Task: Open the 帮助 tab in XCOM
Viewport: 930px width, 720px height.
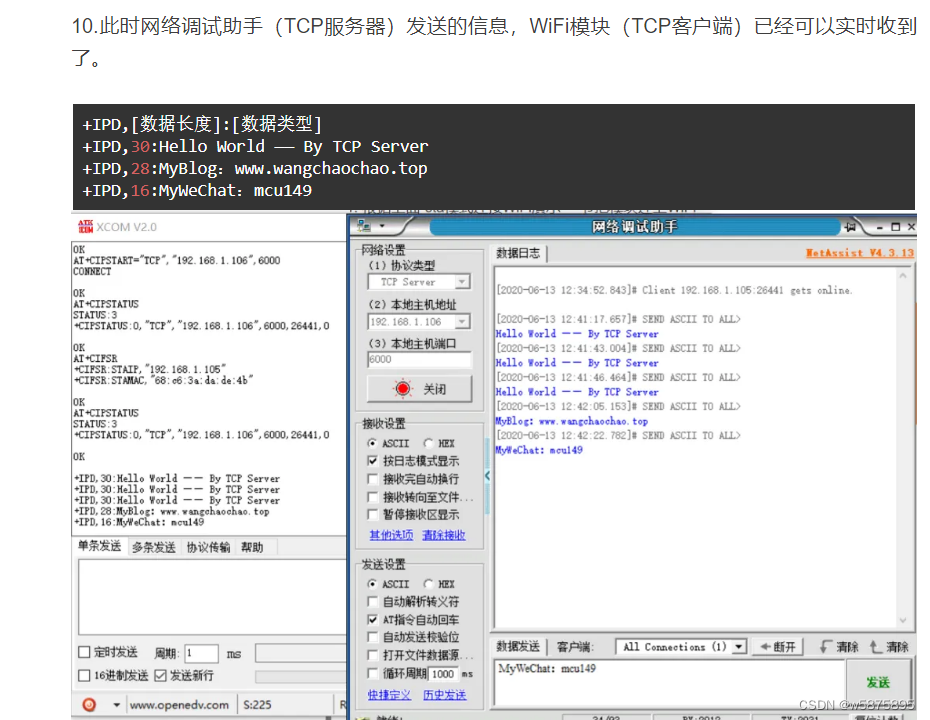Action: (252, 547)
